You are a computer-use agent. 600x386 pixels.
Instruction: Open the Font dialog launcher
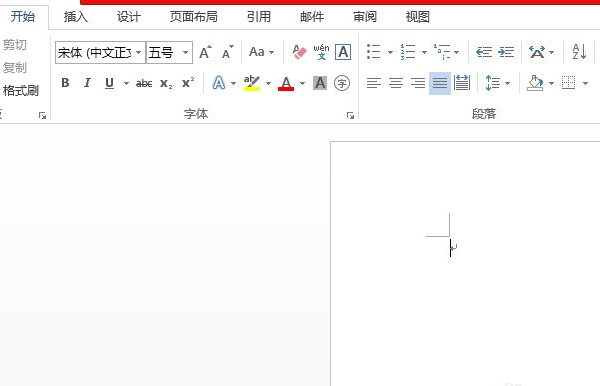pos(350,115)
